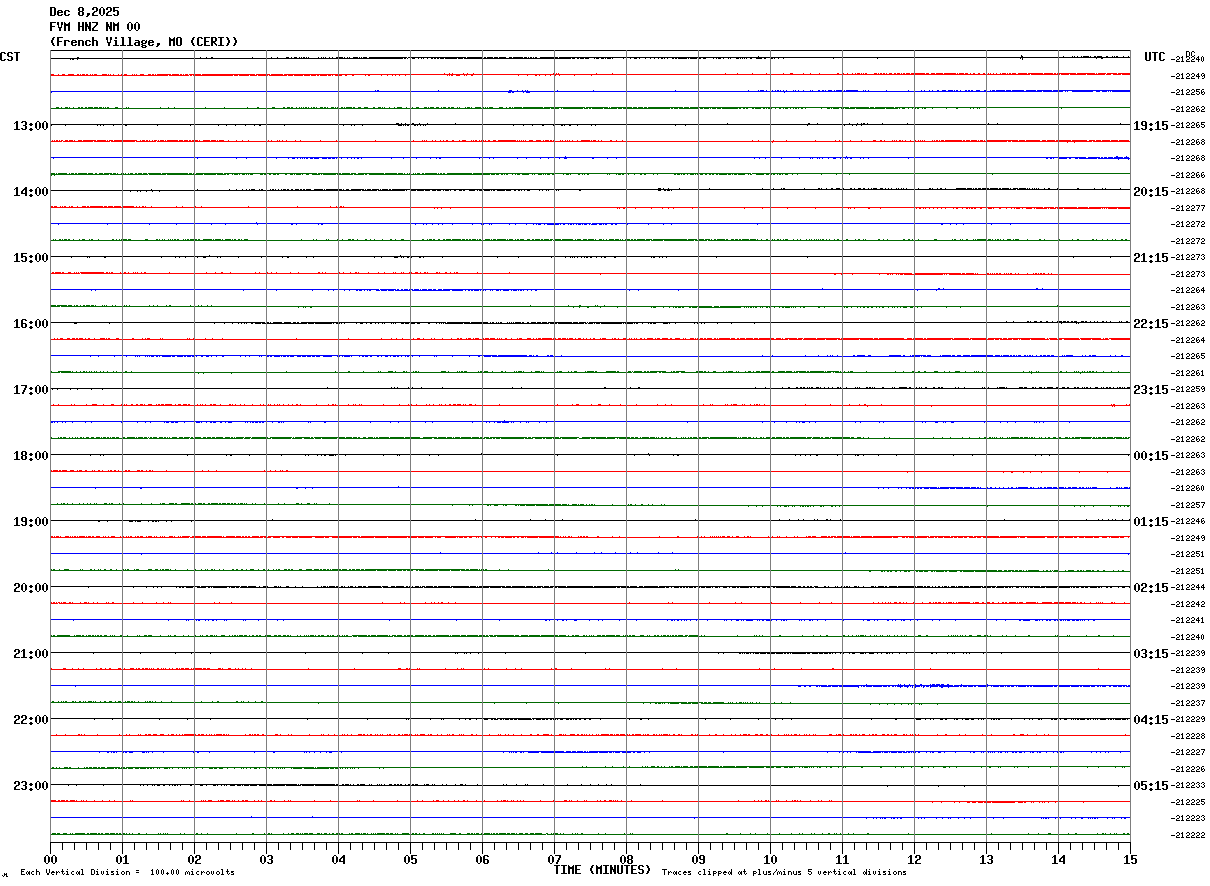Viewport: 1210px width, 886px height.
Task: Select the "15:00" CST time label
Action: (x=30, y=258)
